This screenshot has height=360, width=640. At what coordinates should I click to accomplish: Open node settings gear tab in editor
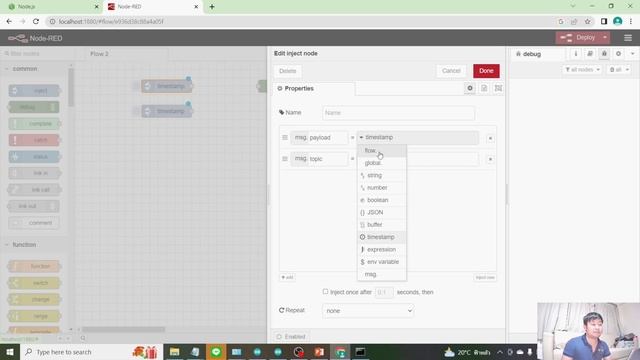point(470,88)
